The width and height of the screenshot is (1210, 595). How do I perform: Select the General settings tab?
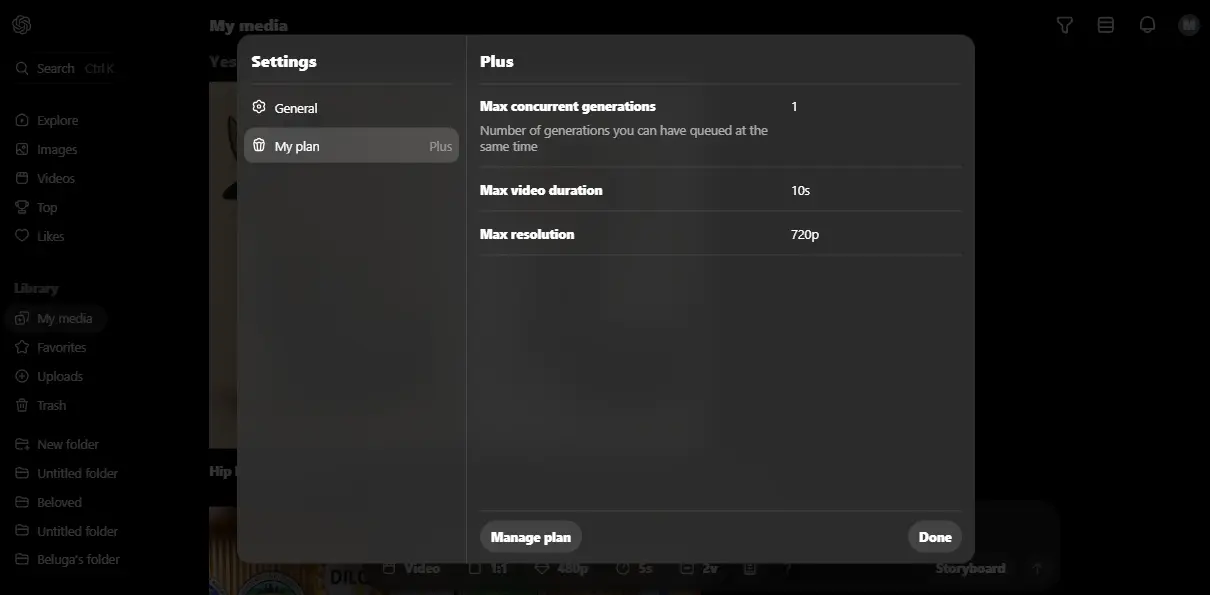(x=351, y=108)
